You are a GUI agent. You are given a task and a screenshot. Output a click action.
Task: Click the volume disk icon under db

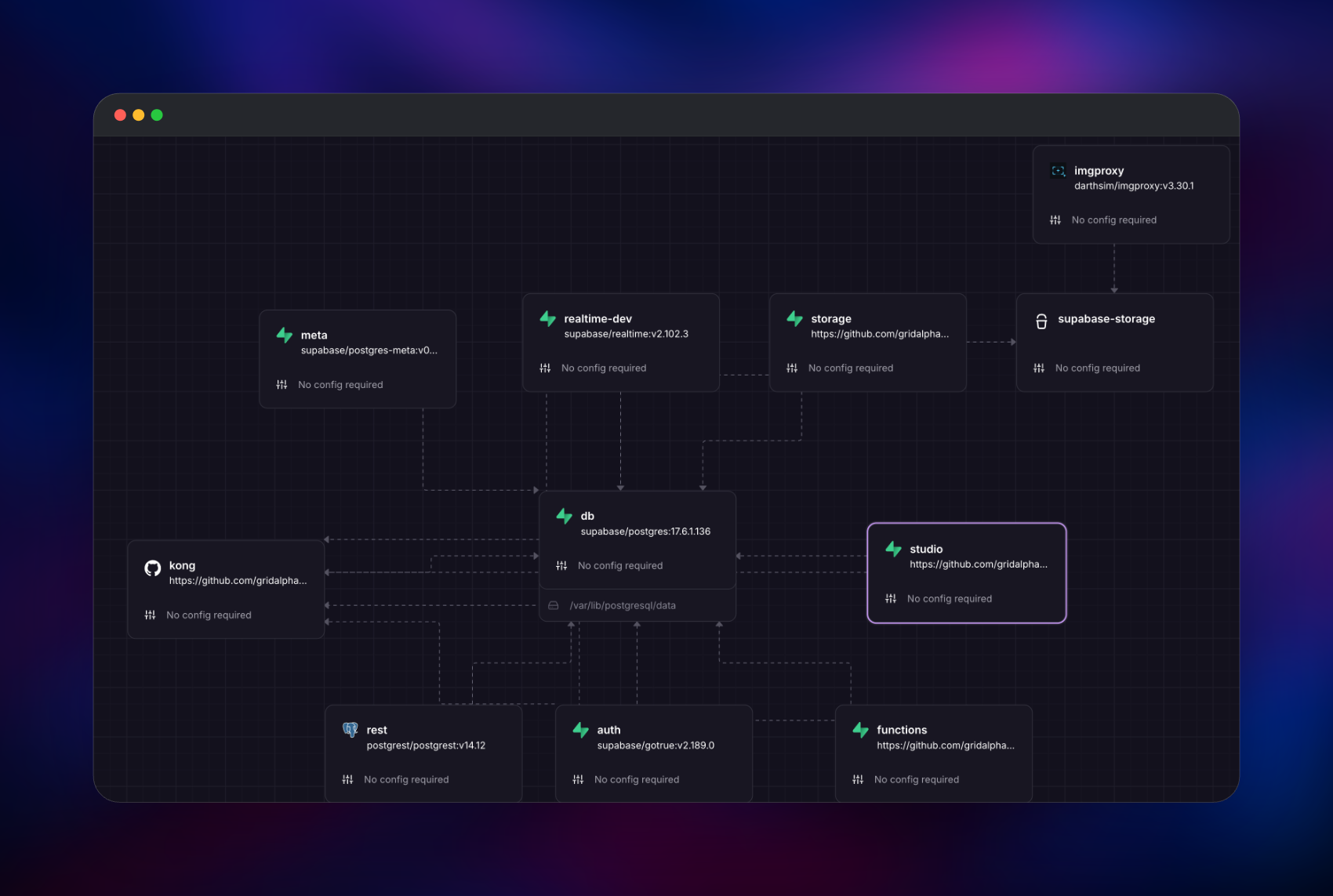coord(553,606)
